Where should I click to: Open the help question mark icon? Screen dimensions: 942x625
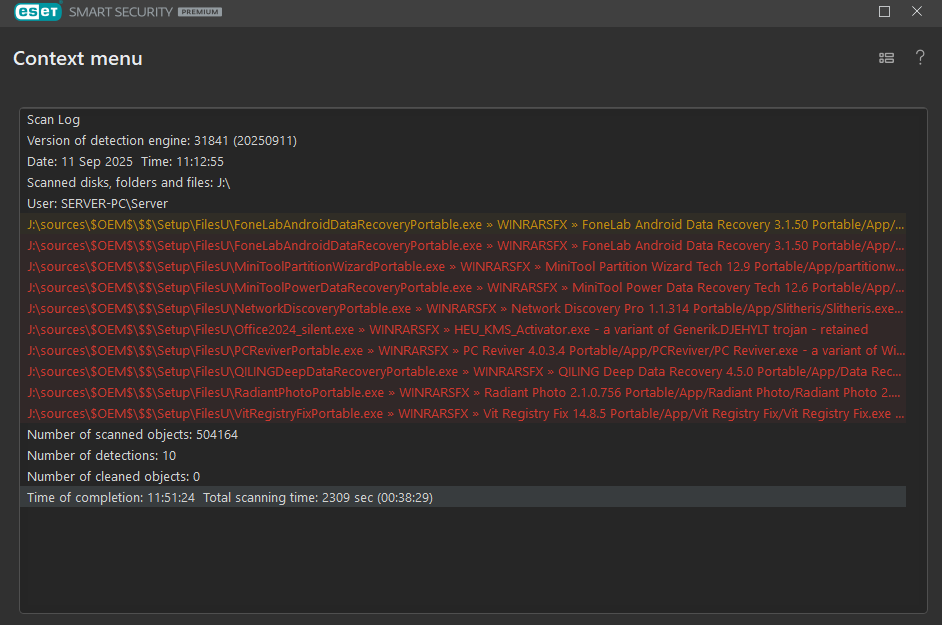coord(920,58)
